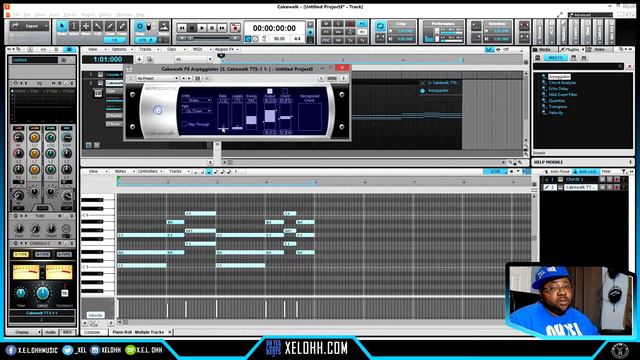Save the Arpeggiator preset with disk icon

click(x=198, y=78)
